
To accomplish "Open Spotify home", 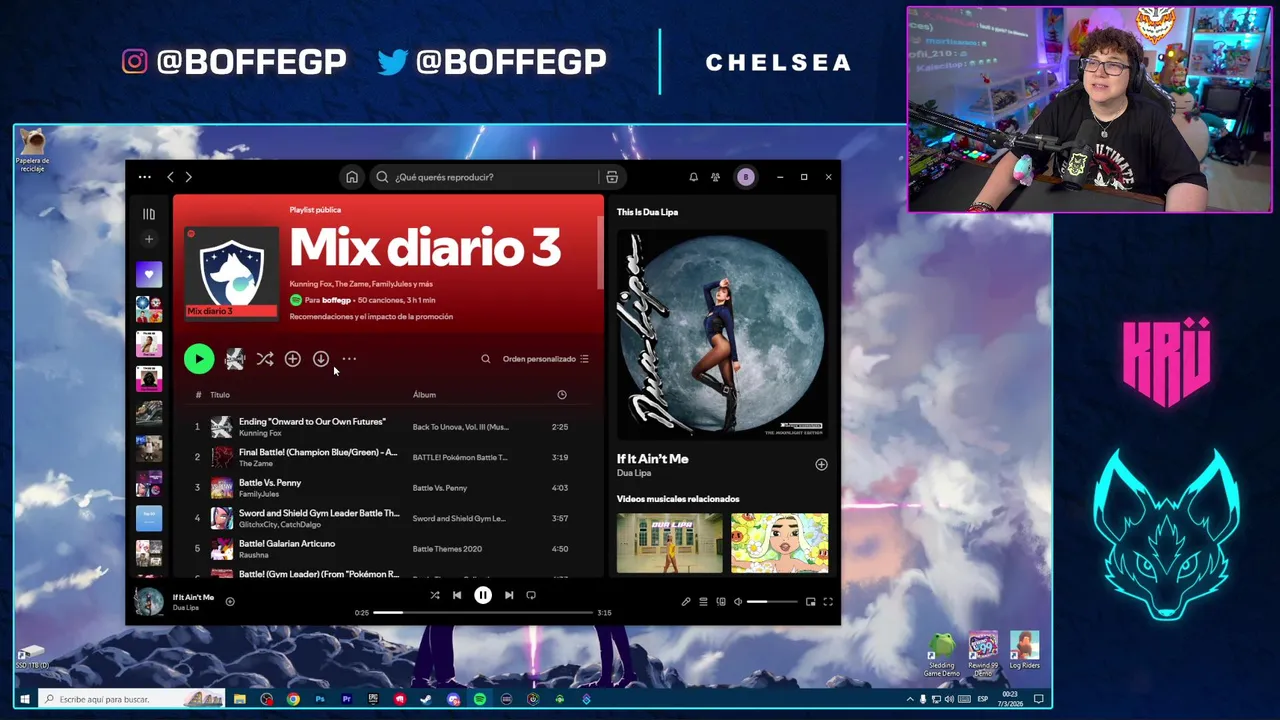I will [x=352, y=177].
